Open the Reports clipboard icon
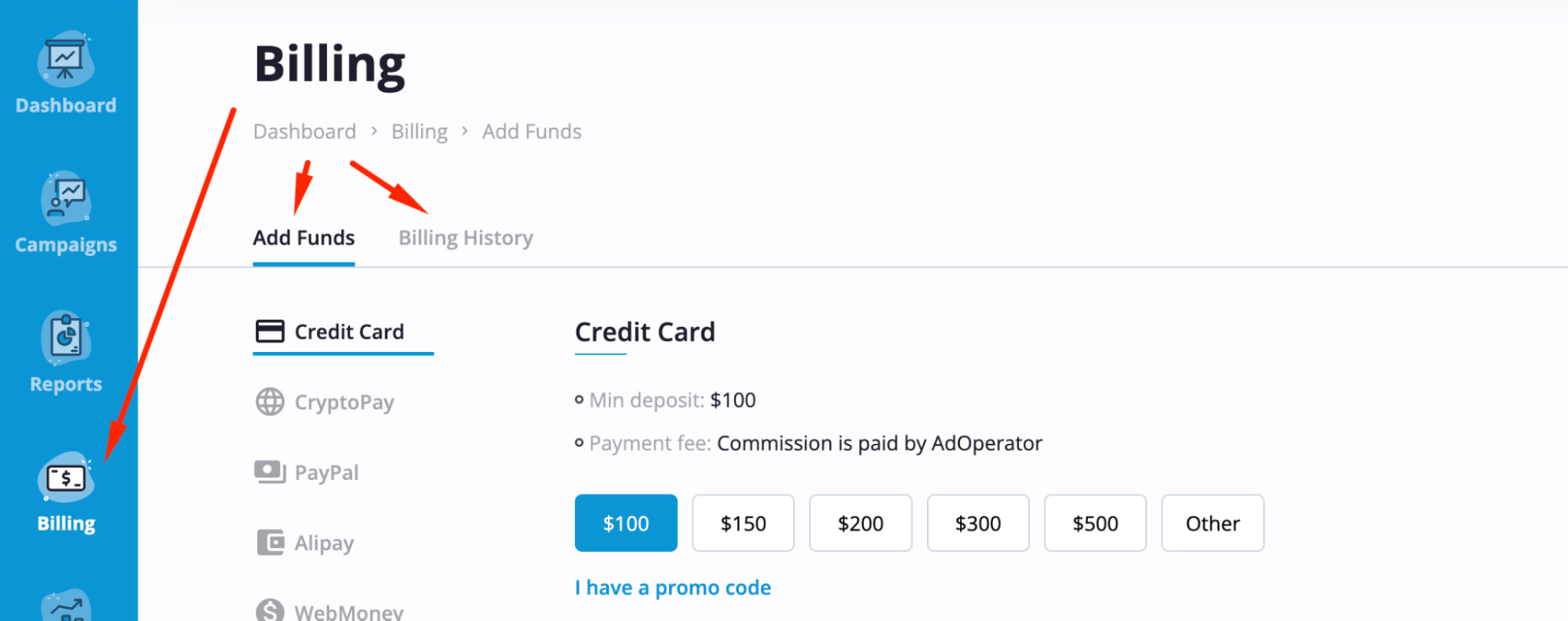 [x=66, y=338]
